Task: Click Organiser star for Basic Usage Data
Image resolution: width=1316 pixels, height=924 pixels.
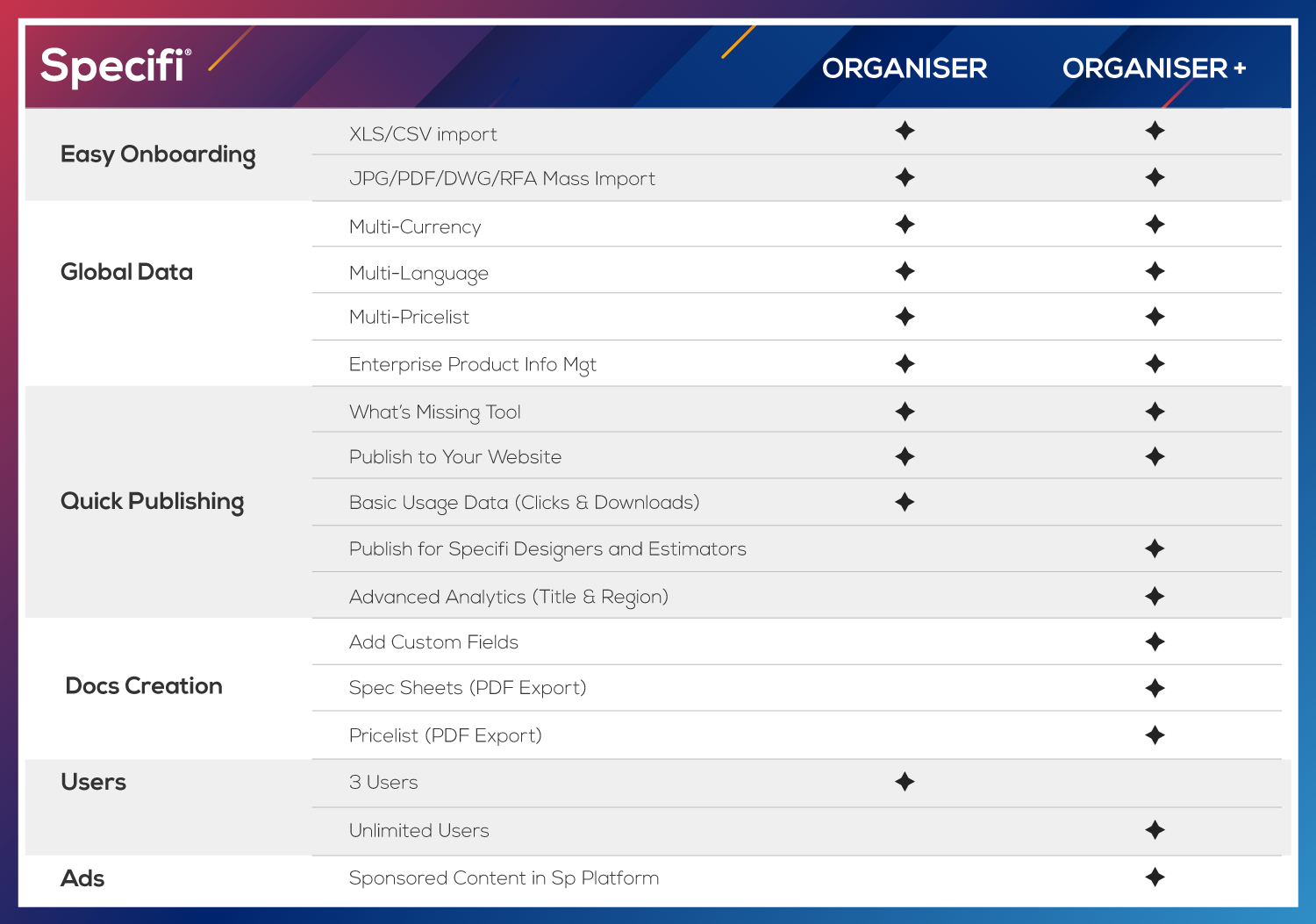Action: point(905,502)
